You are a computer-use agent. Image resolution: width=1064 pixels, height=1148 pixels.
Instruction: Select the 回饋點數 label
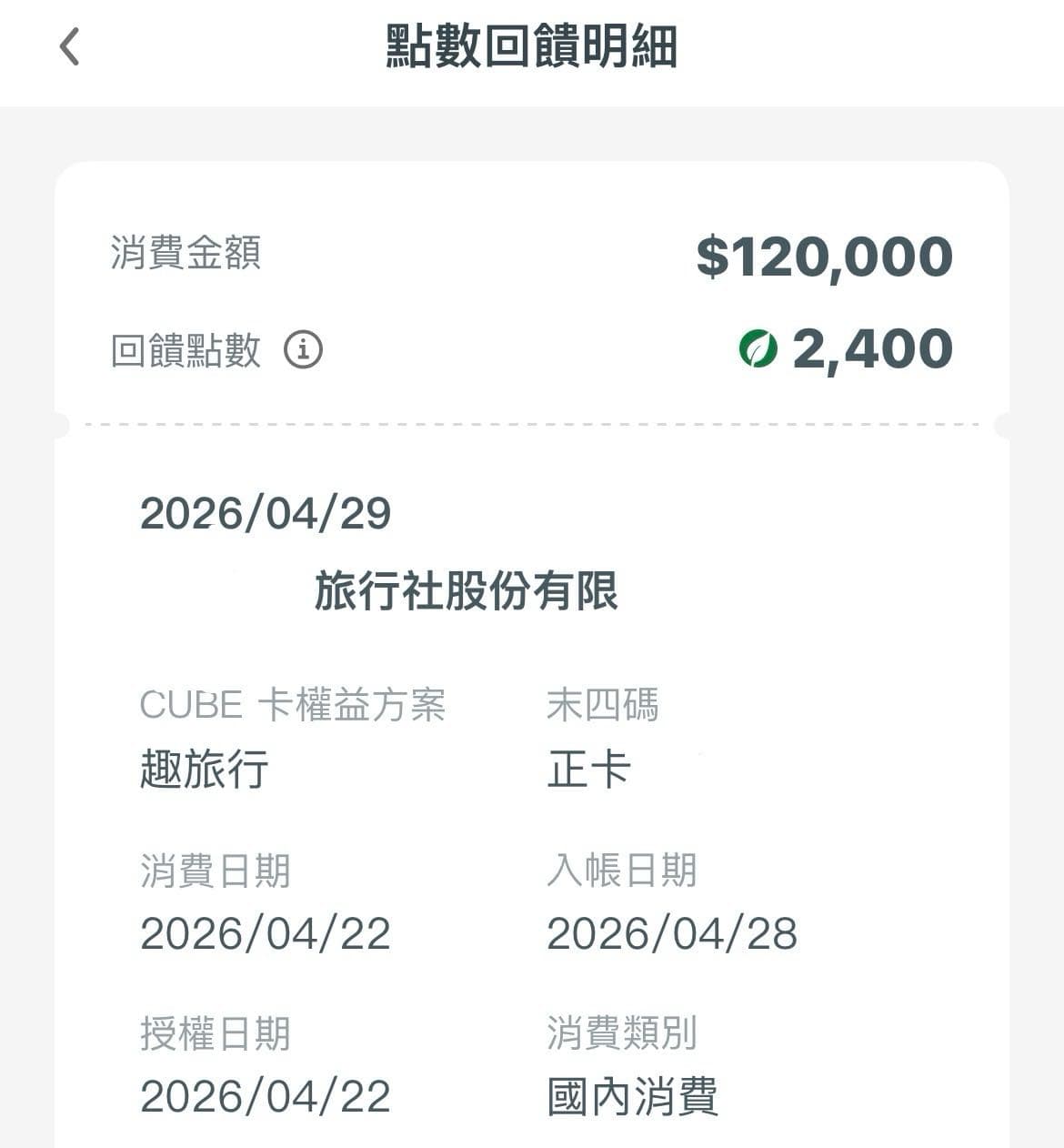point(186,350)
